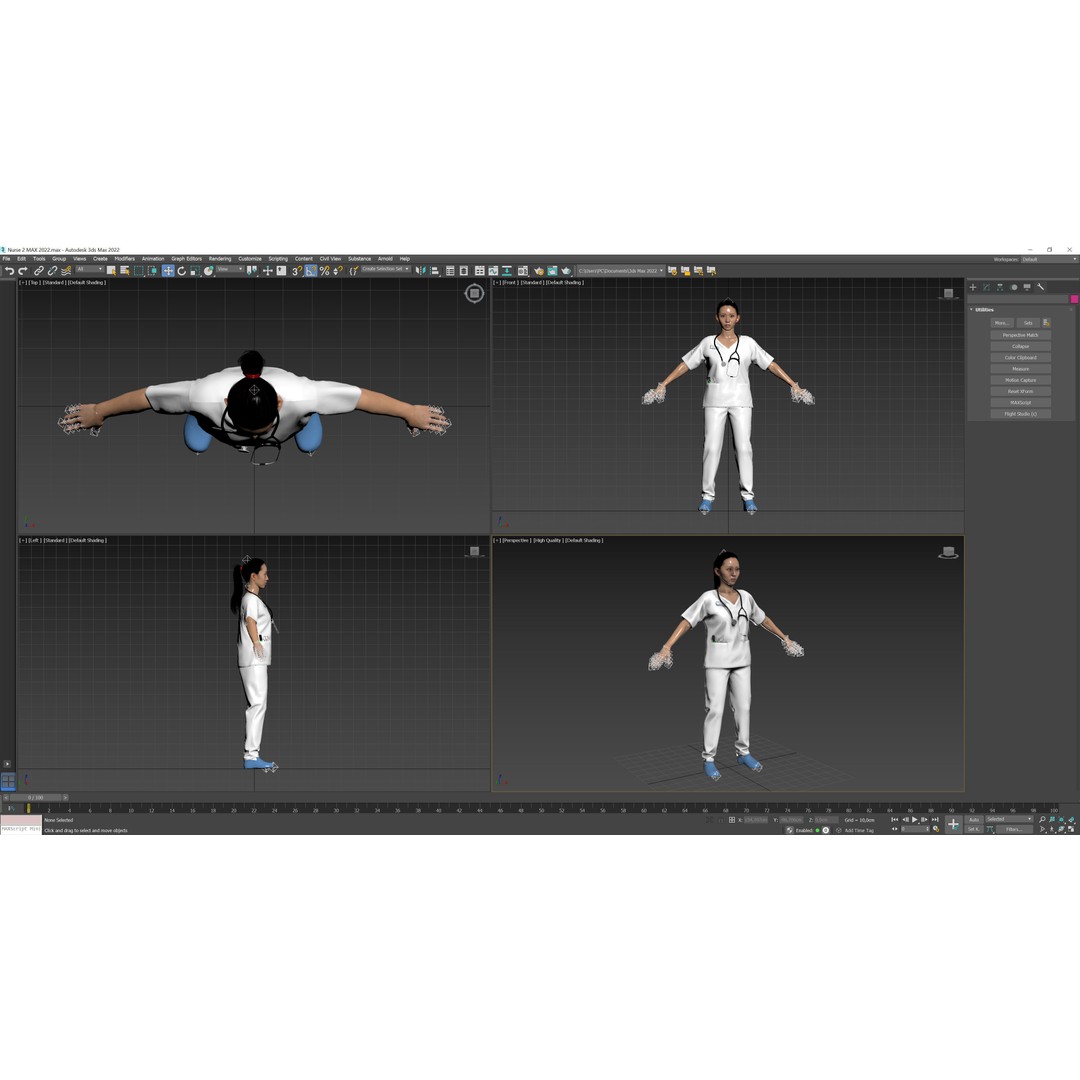Screen dimensions: 1080x1080
Task: Click the More... utilities button
Action: 1001,323
